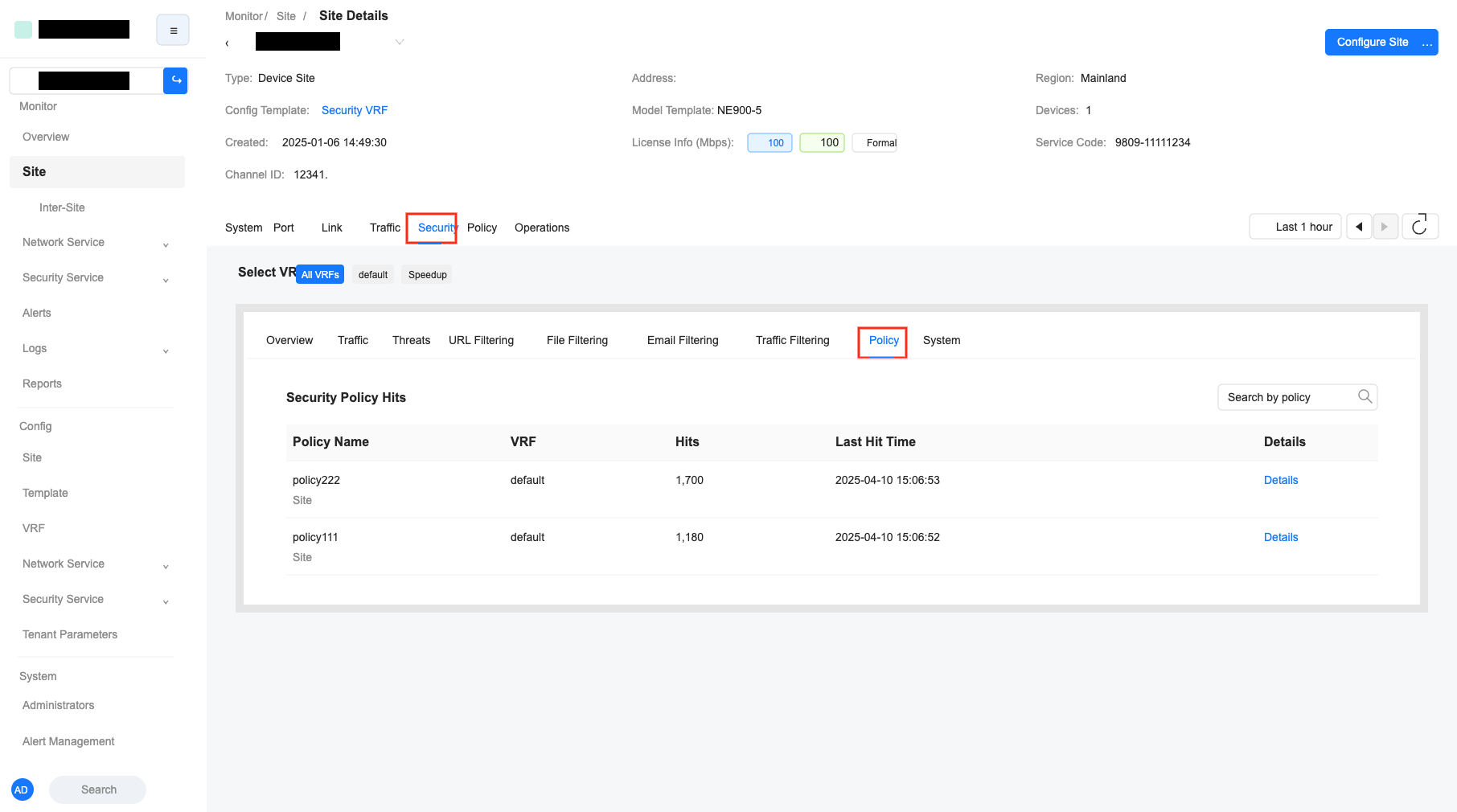Toggle the sidebar hamburger menu button
This screenshot has height=812, width=1457.
pyautogui.click(x=173, y=31)
